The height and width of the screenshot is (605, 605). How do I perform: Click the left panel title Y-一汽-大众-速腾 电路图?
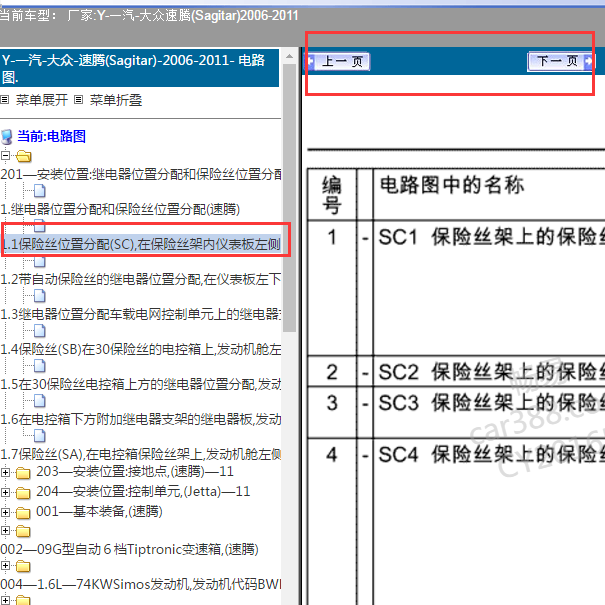pyautogui.click(x=139, y=68)
